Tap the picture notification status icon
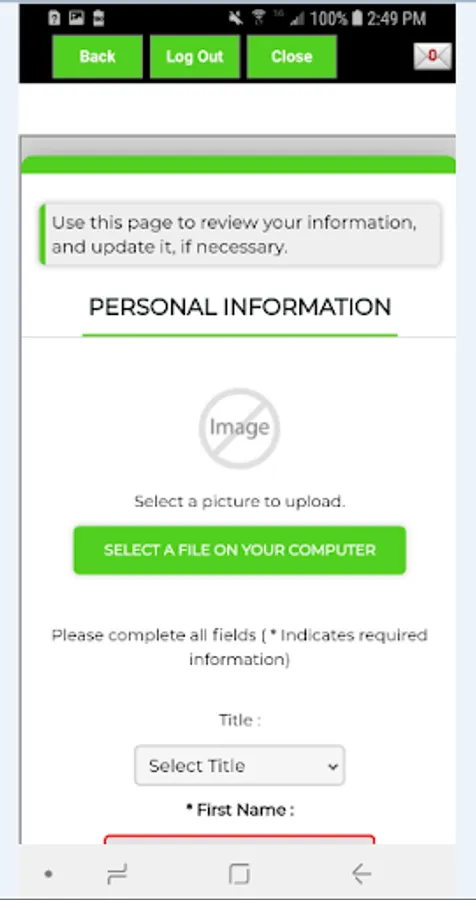Image resolution: width=476 pixels, height=900 pixels. [76, 18]
